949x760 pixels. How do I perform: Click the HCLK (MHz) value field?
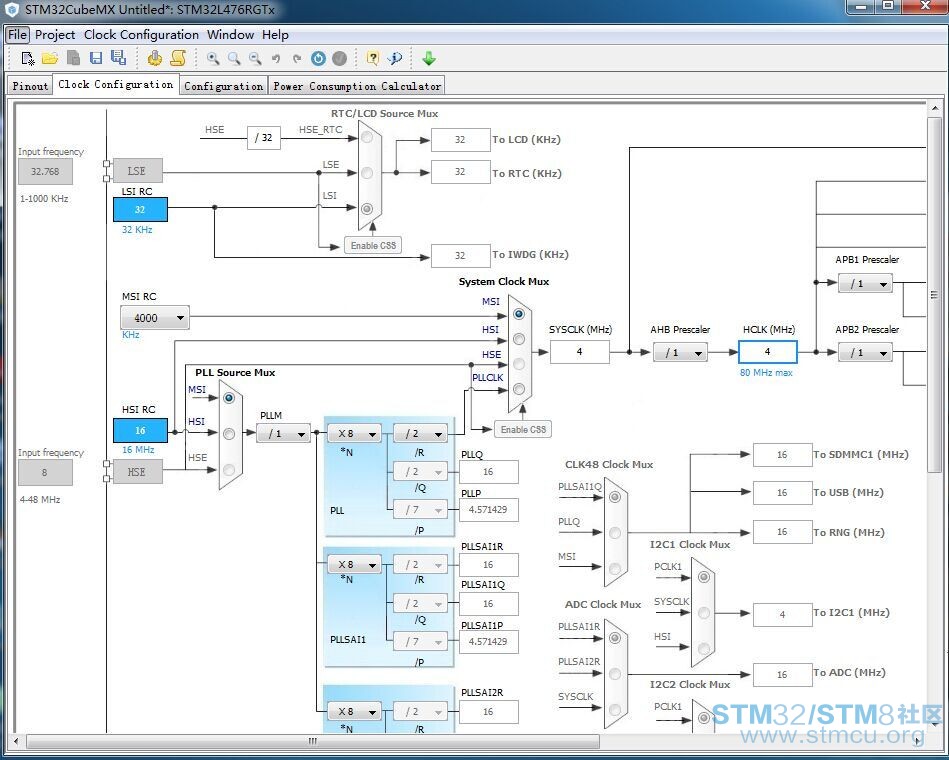pos(767,352)
